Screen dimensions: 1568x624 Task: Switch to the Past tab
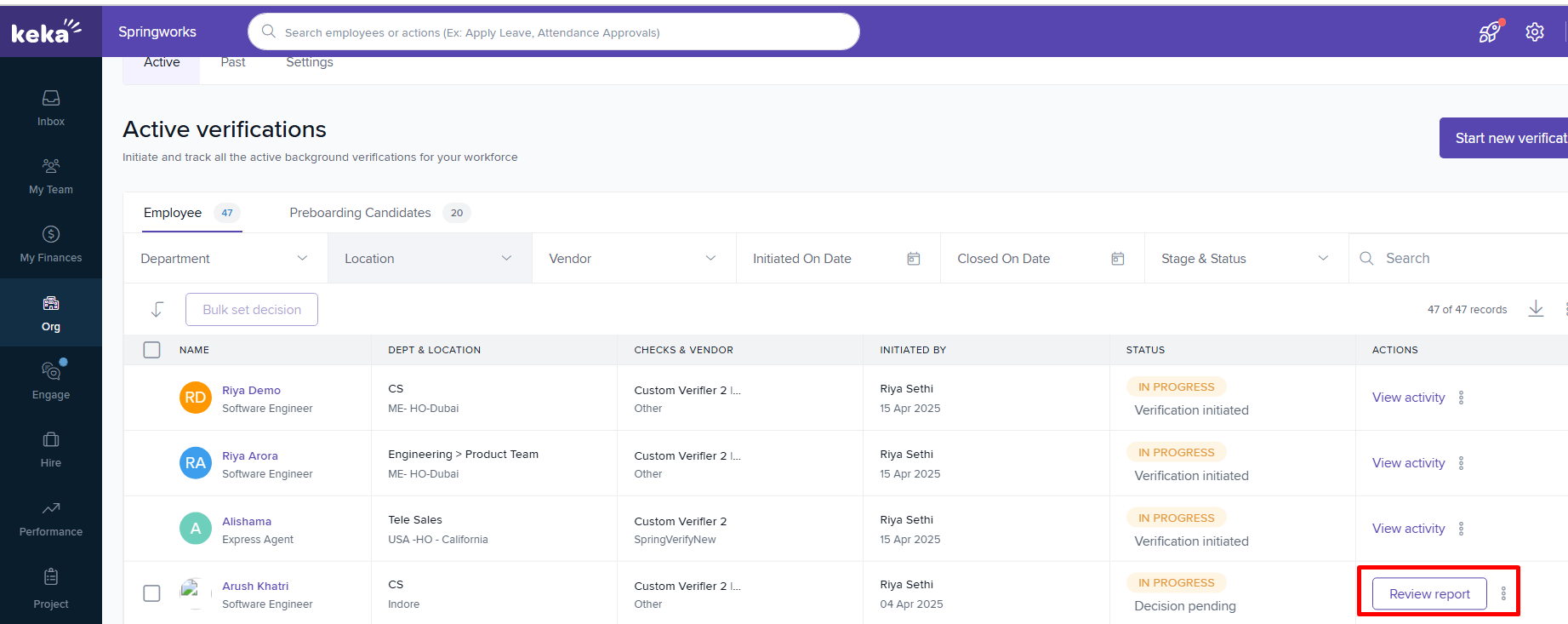click(232, 63)
